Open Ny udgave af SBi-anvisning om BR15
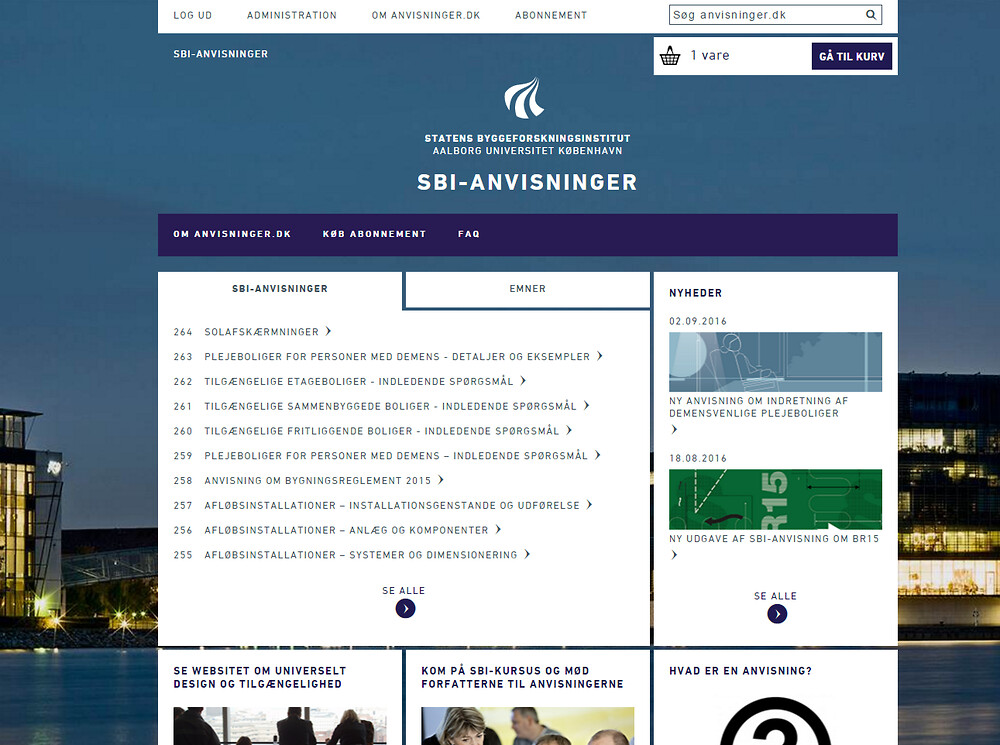 [x=774, y=538]
